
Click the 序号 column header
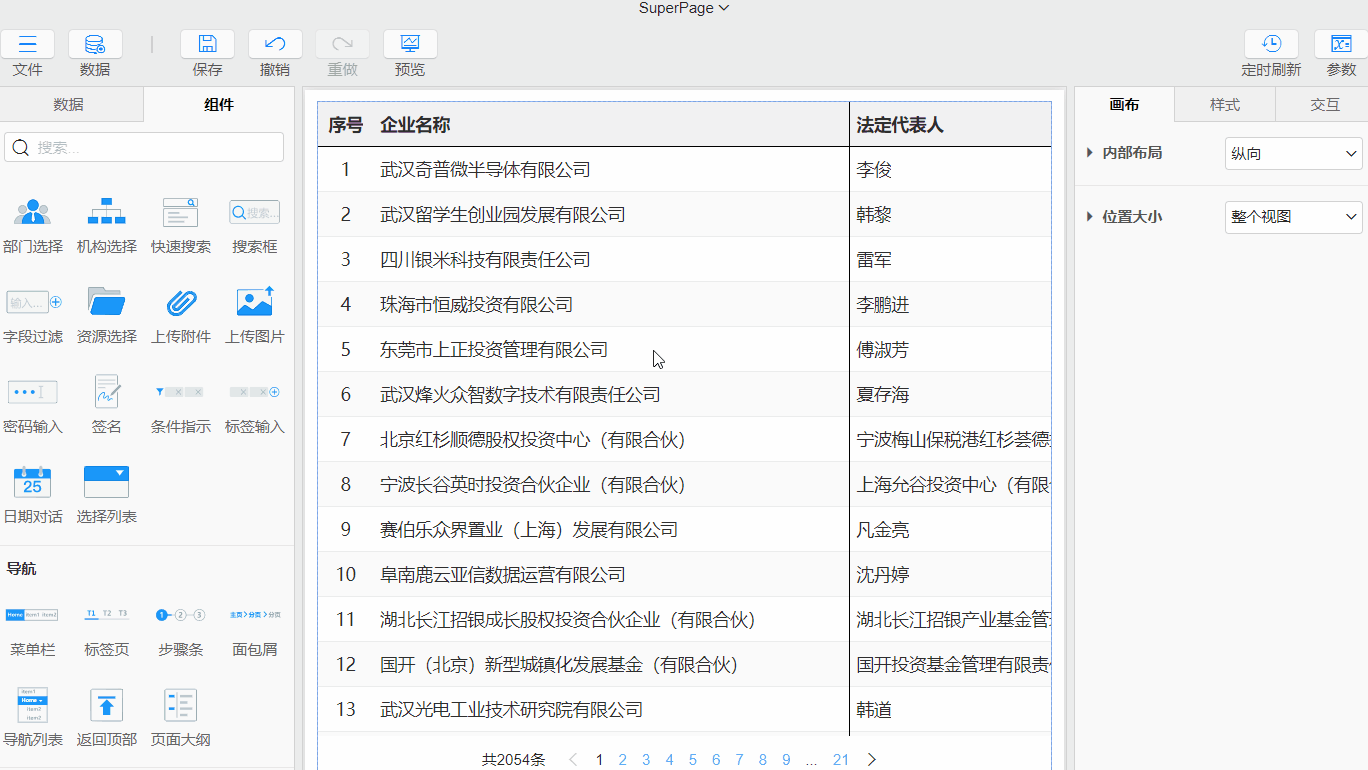tap(346, 125)
